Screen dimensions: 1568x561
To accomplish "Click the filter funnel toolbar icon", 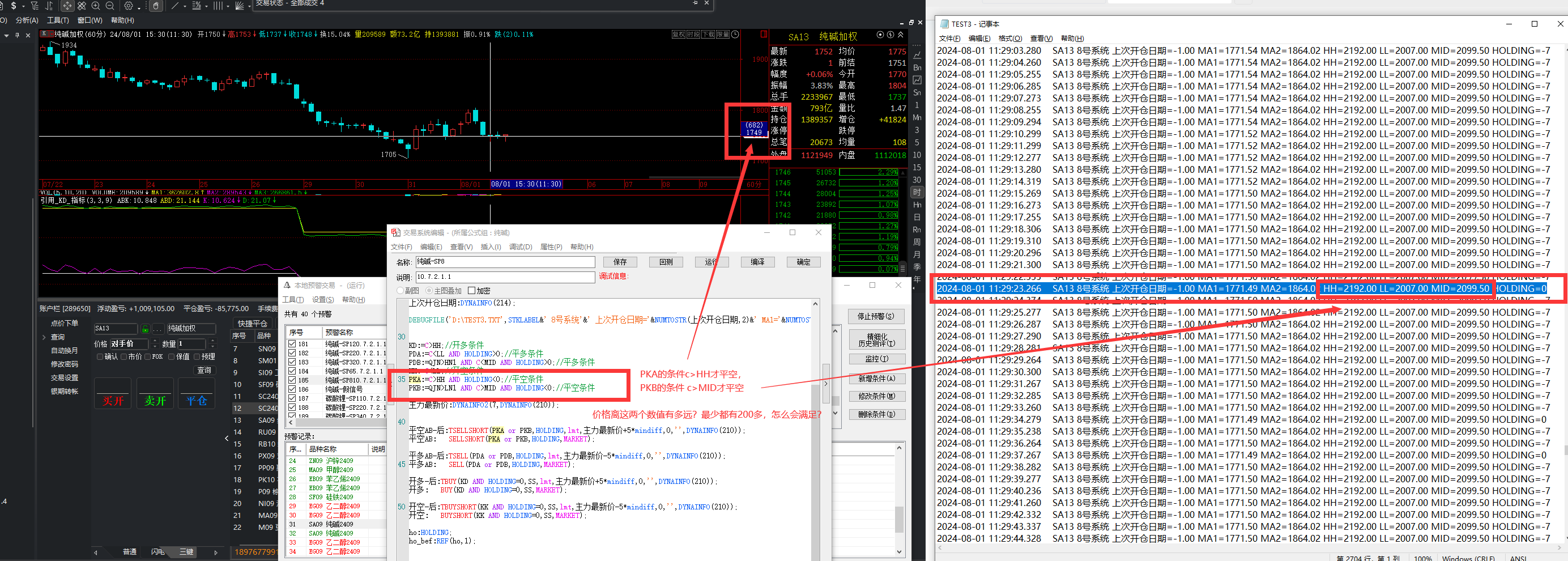I will [34, 6].
